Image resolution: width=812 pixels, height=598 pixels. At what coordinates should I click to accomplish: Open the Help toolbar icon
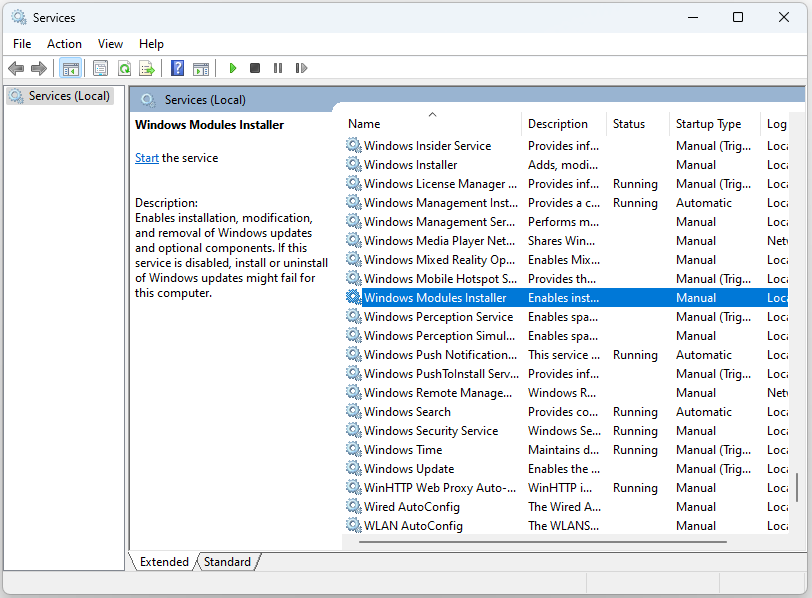point(177,68)
